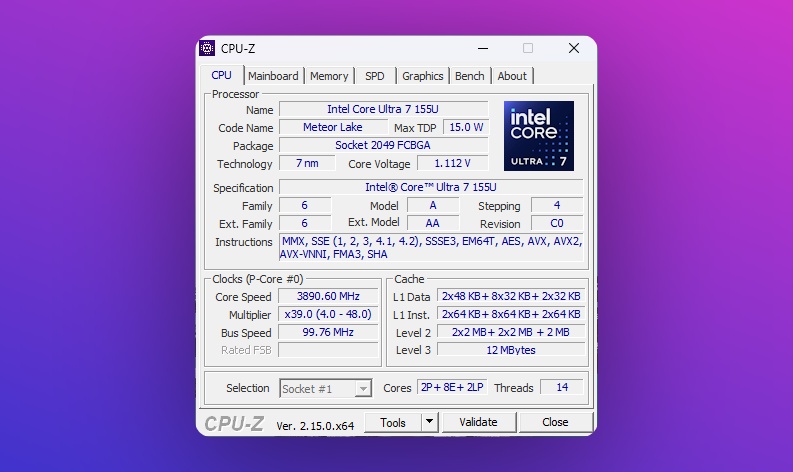793x472 pixels.
Task: Click the Core Voltage value 1.112 V
Action: (x=453, y=163)
